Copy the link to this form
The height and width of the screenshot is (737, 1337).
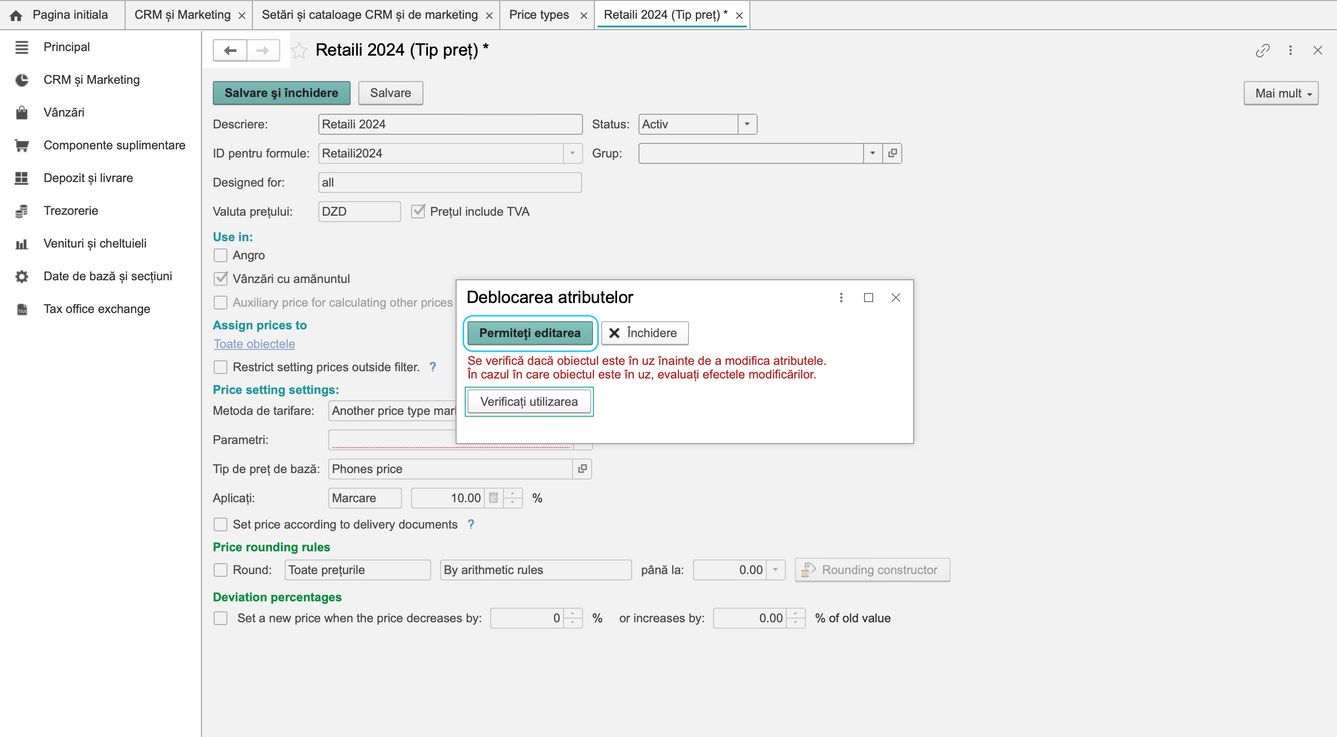pyautogui.click(x=1263, y=50)
